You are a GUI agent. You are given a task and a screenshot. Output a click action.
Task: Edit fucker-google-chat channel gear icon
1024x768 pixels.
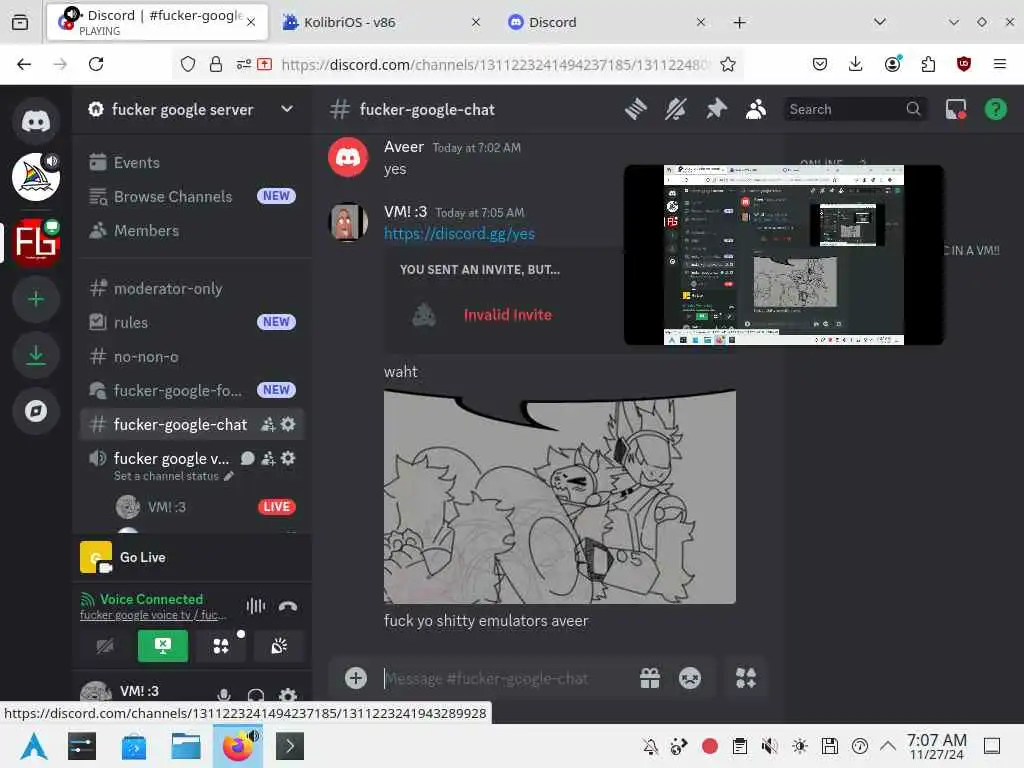tap(288, 424)
